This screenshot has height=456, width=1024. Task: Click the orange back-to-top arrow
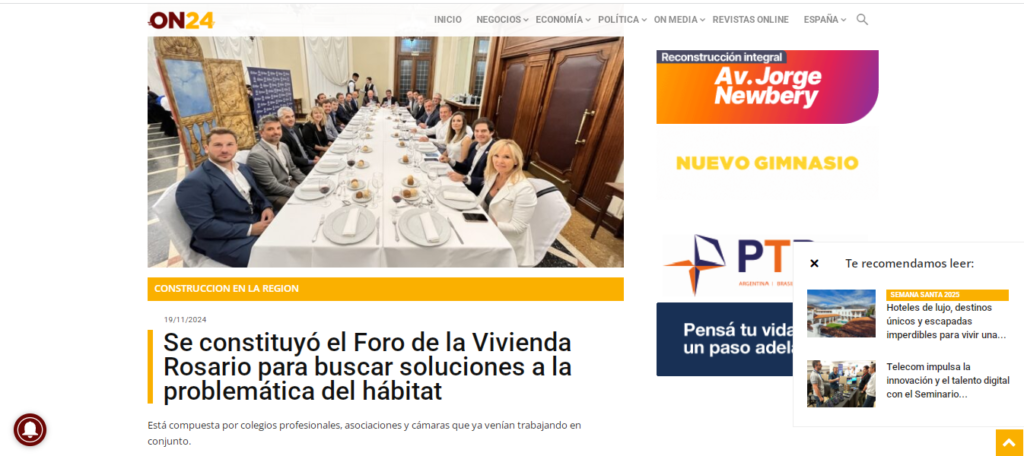[x=1010, y=442]
